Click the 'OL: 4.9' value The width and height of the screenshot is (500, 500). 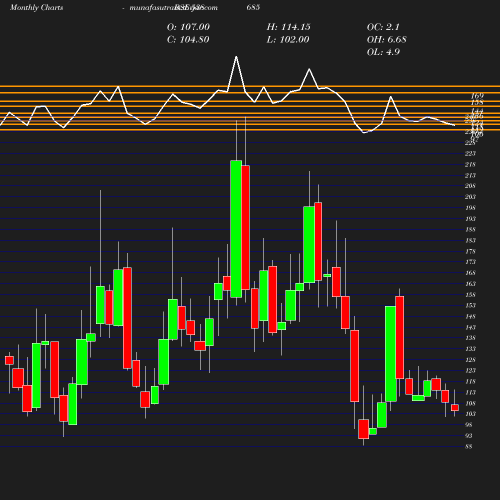coord(383,52)
